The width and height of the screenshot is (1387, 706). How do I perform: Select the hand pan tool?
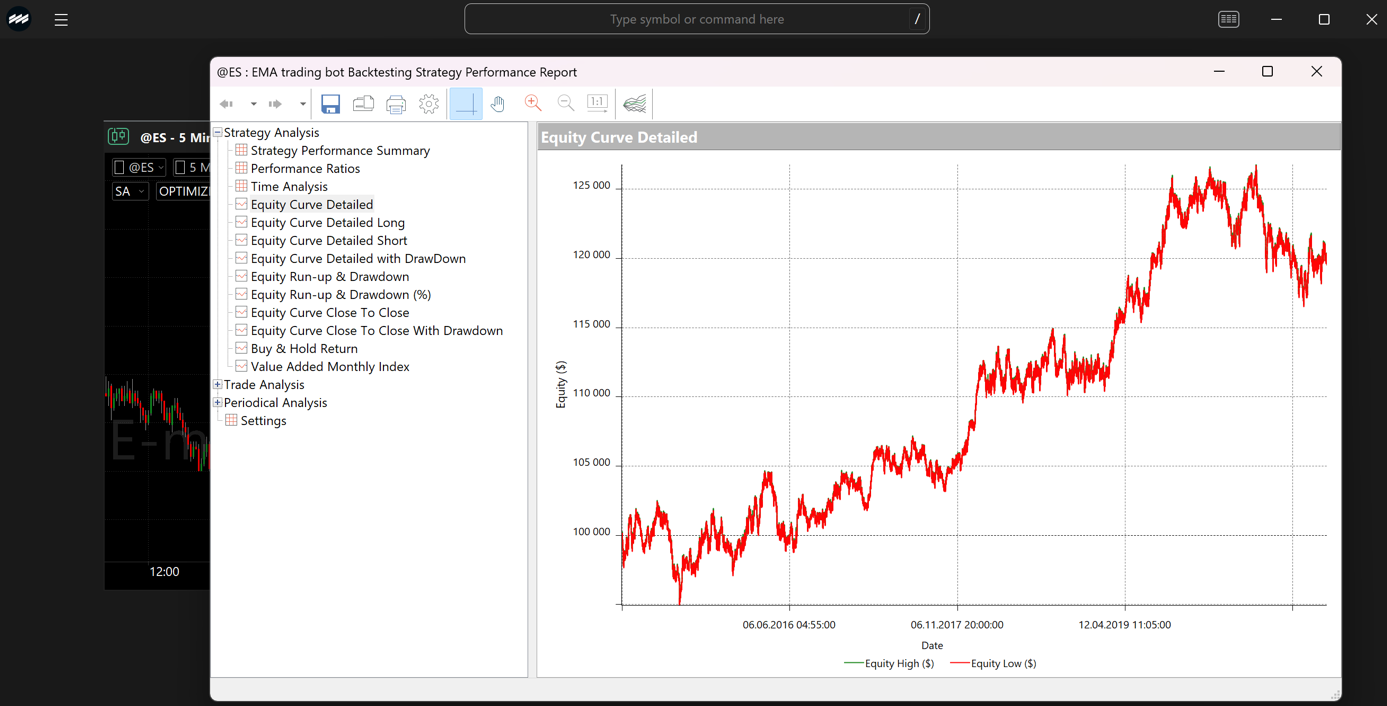(498, 103)
